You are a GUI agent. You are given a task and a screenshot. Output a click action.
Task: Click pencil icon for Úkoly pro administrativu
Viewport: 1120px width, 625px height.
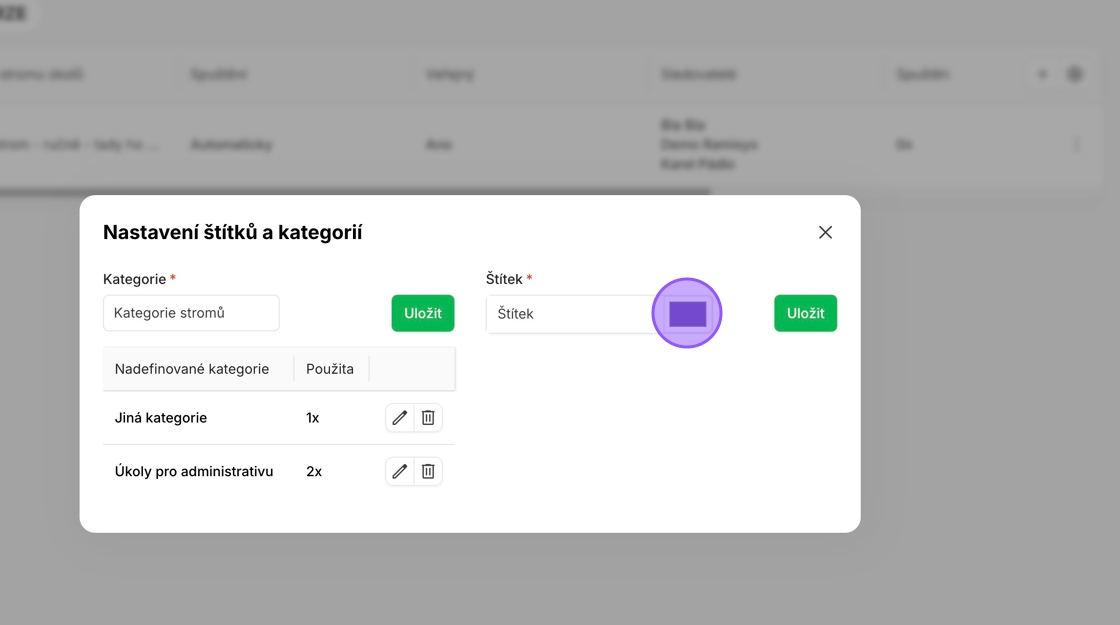[400, 471]
